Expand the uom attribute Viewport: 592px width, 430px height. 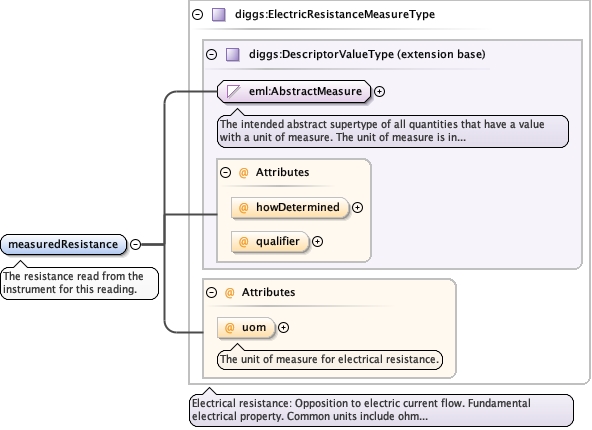283,327
